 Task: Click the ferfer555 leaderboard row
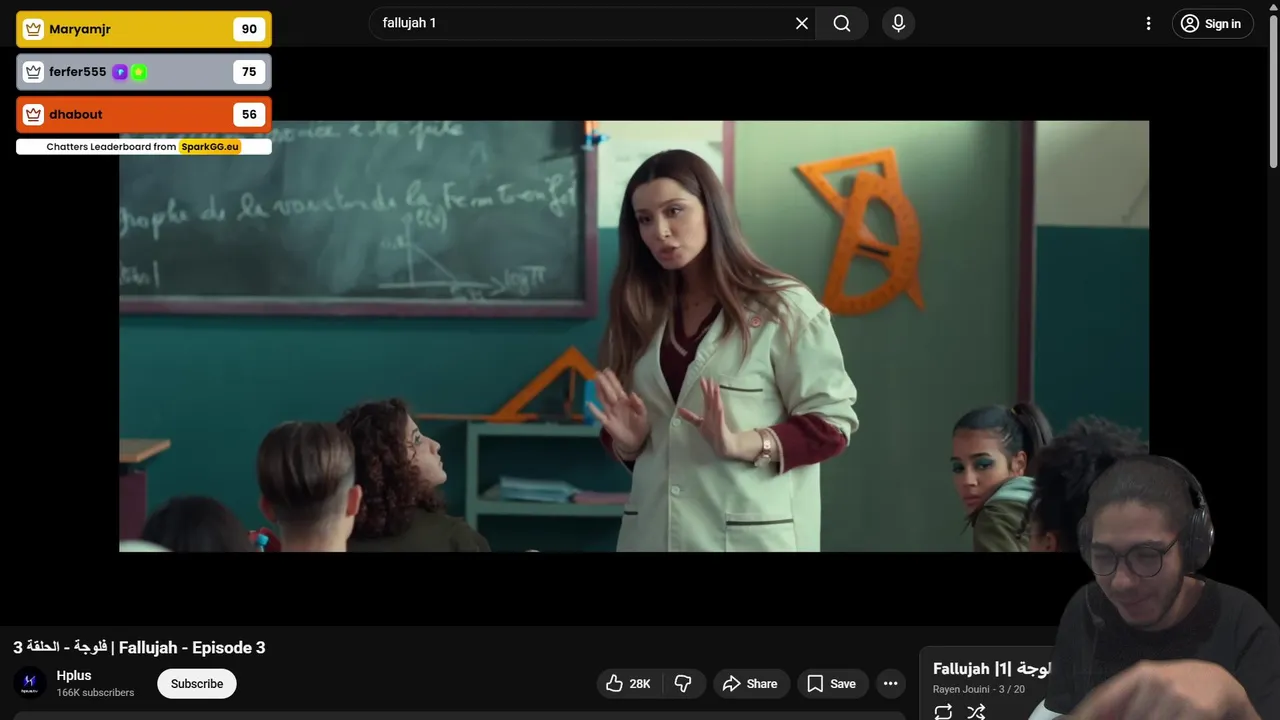[x=144, y=72]
